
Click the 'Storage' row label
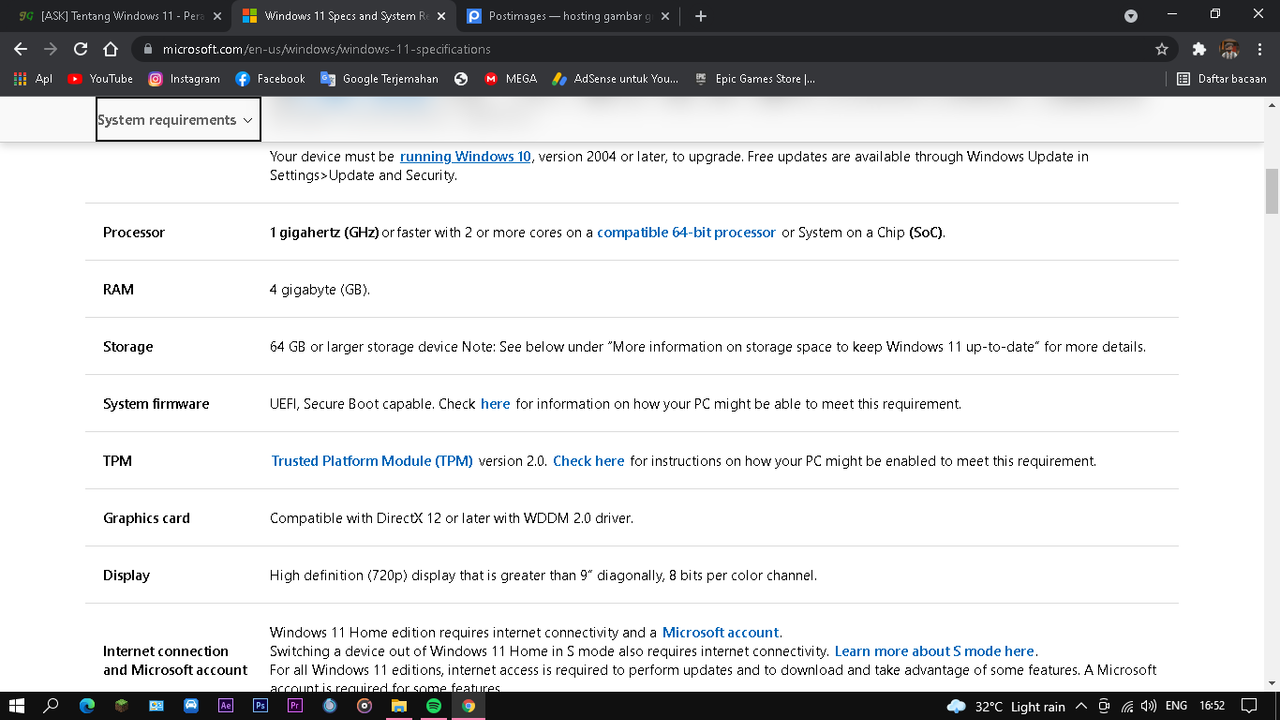point(128,347)
